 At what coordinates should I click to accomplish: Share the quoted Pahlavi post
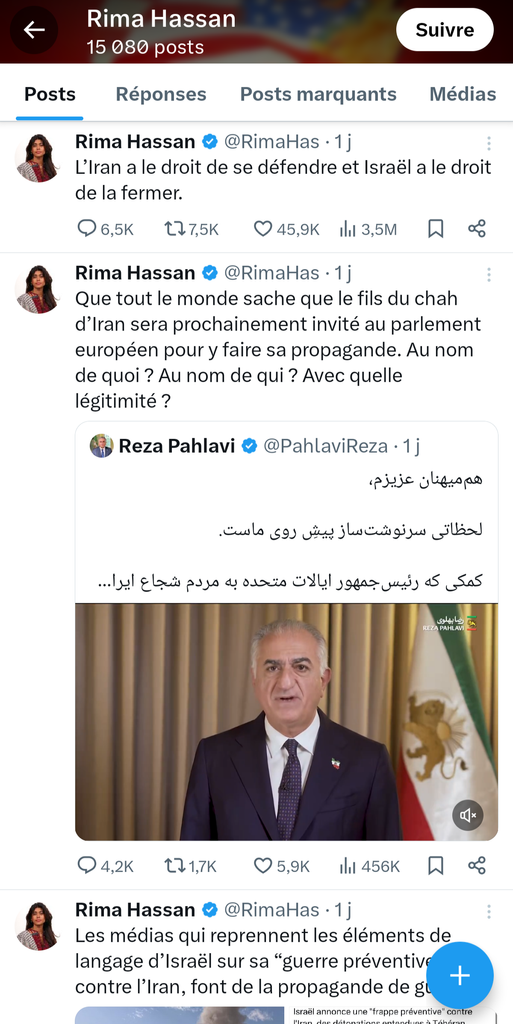[477, 866]
